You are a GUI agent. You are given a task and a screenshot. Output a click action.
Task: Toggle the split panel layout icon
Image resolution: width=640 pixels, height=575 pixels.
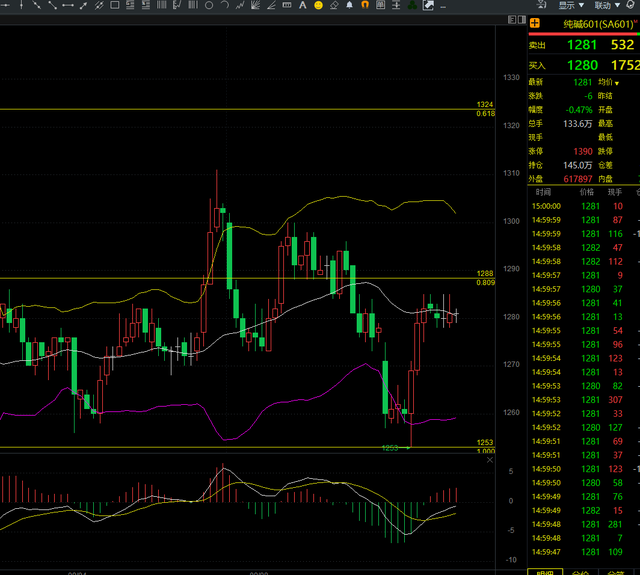click(x=522, y=20)
